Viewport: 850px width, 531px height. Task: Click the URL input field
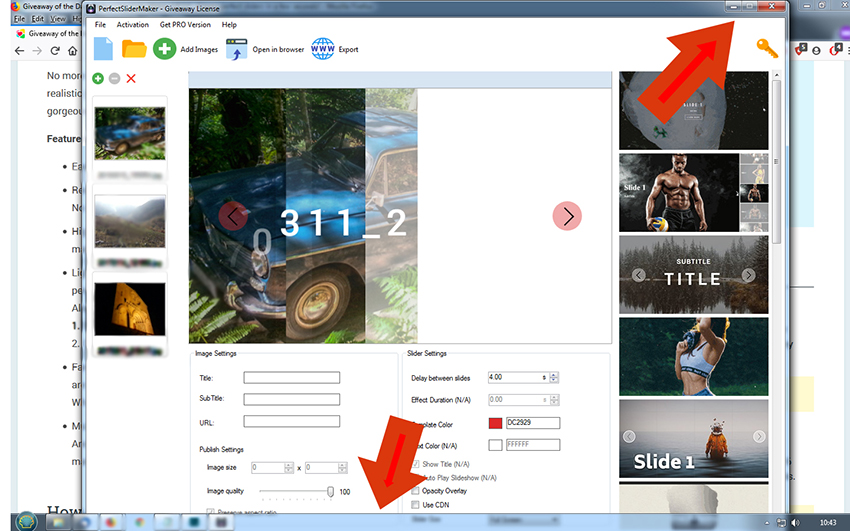pyautogui.click(x=292, y=422)
